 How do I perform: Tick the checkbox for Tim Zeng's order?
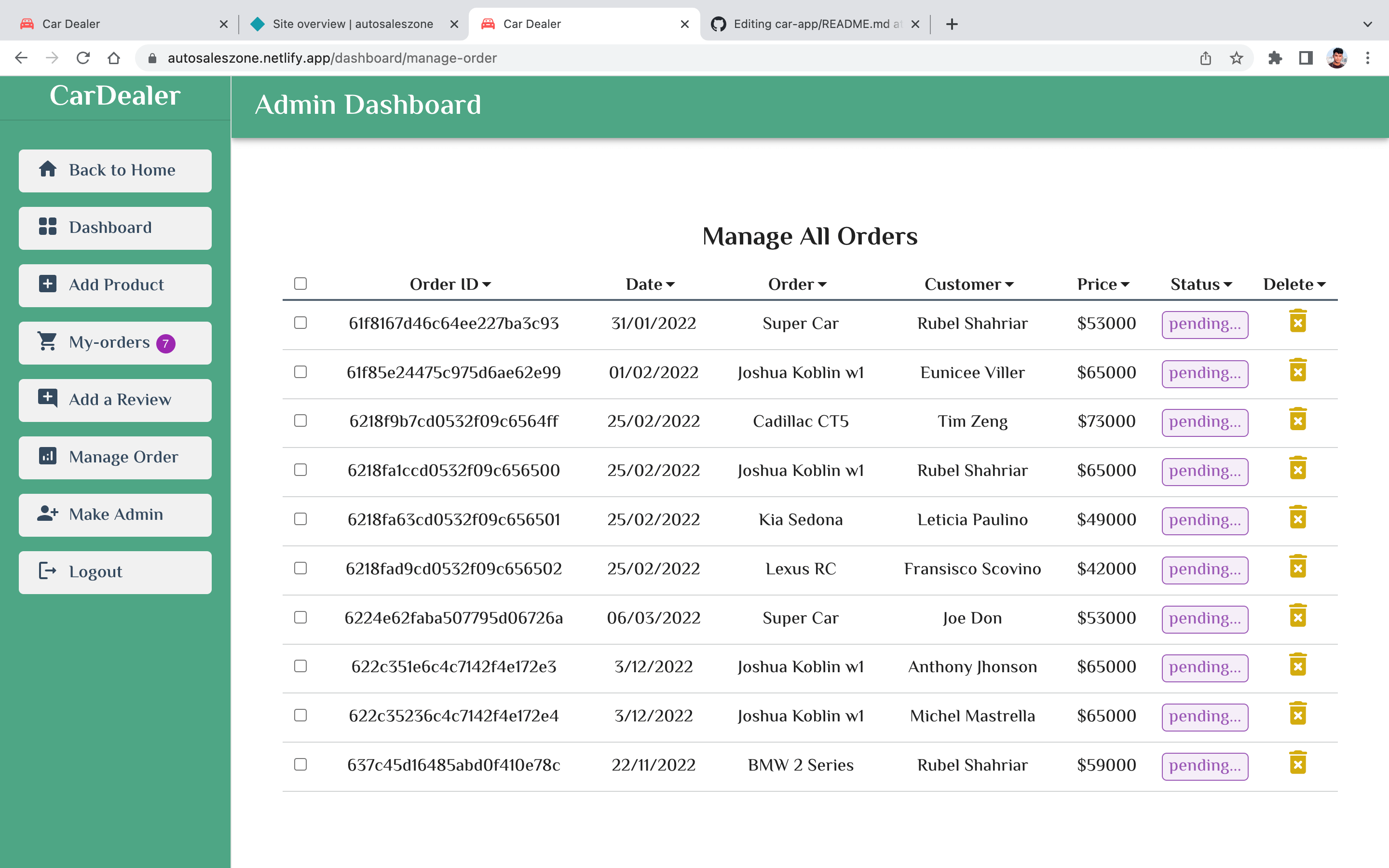(x=300, y=421)
